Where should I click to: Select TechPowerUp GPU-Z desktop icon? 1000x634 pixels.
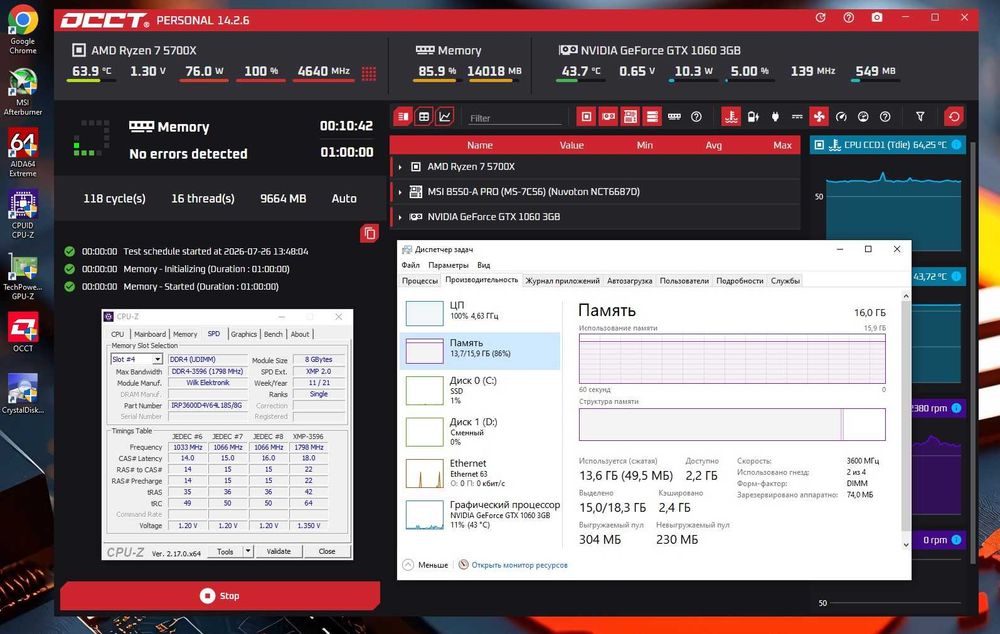point(22,276)
